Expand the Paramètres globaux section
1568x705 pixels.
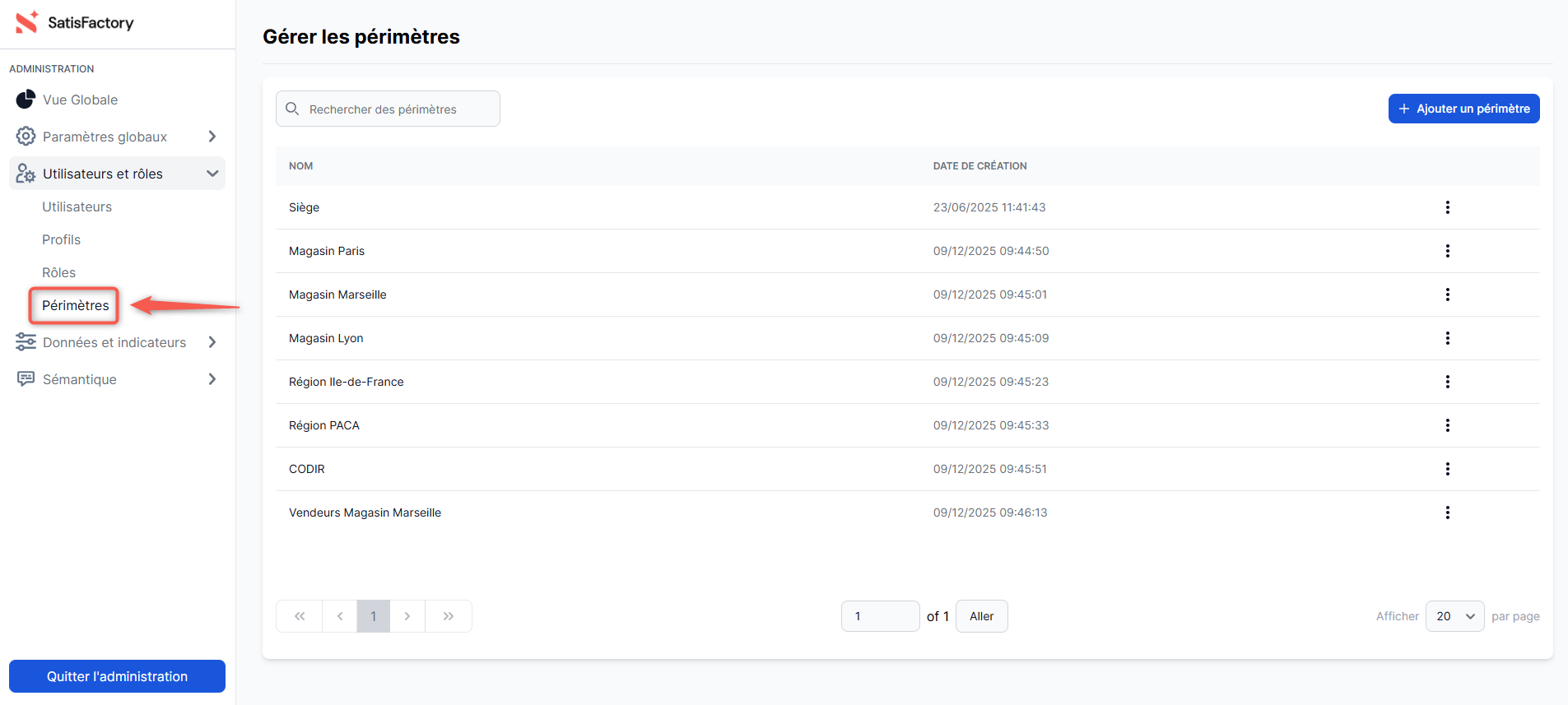coord(212,137)
